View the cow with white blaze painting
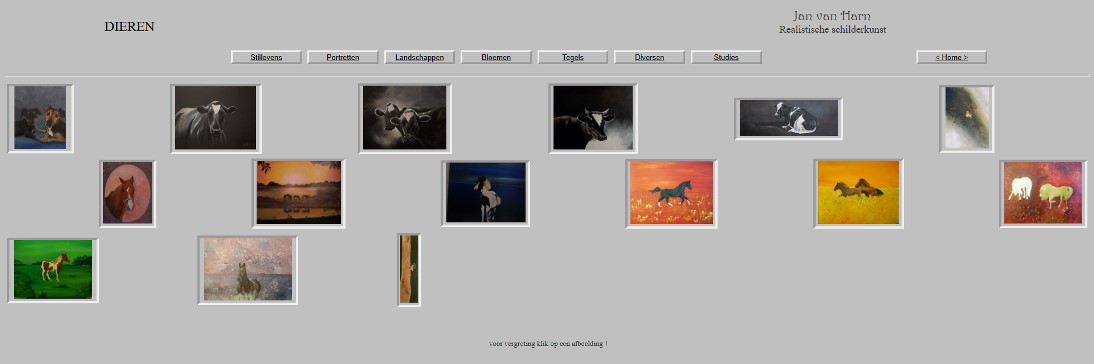The height and width of the screenshot is (364, 1094). click(x=593, y=118)
